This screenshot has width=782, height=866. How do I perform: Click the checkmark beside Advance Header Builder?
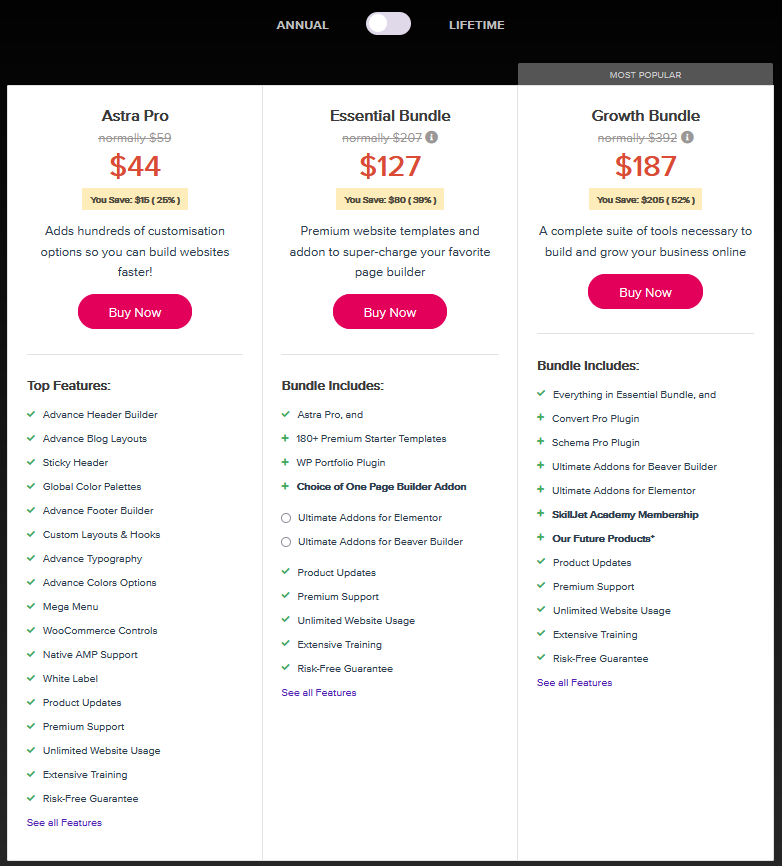(31, 415)
